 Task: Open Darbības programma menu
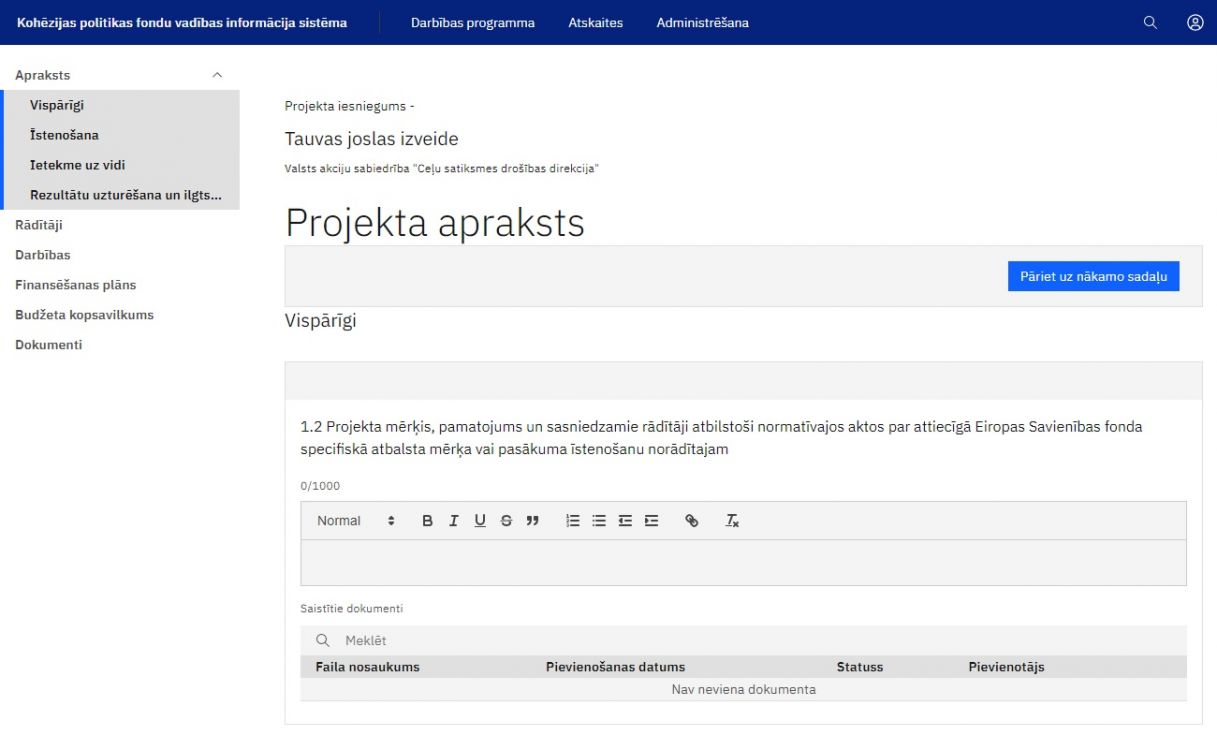point(473,22)
